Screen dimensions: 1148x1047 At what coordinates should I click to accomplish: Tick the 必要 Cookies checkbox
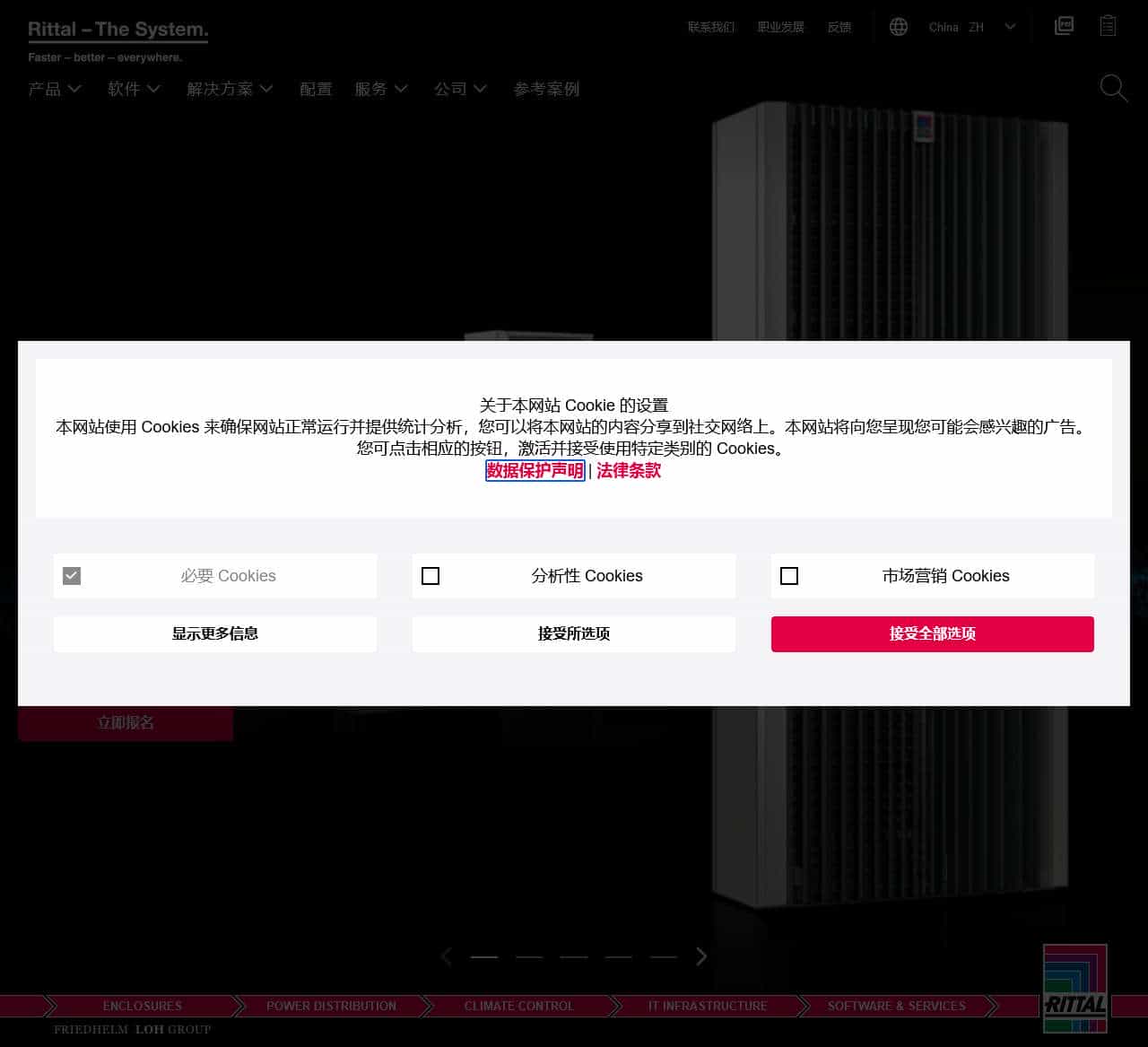(x=72, y=576)
